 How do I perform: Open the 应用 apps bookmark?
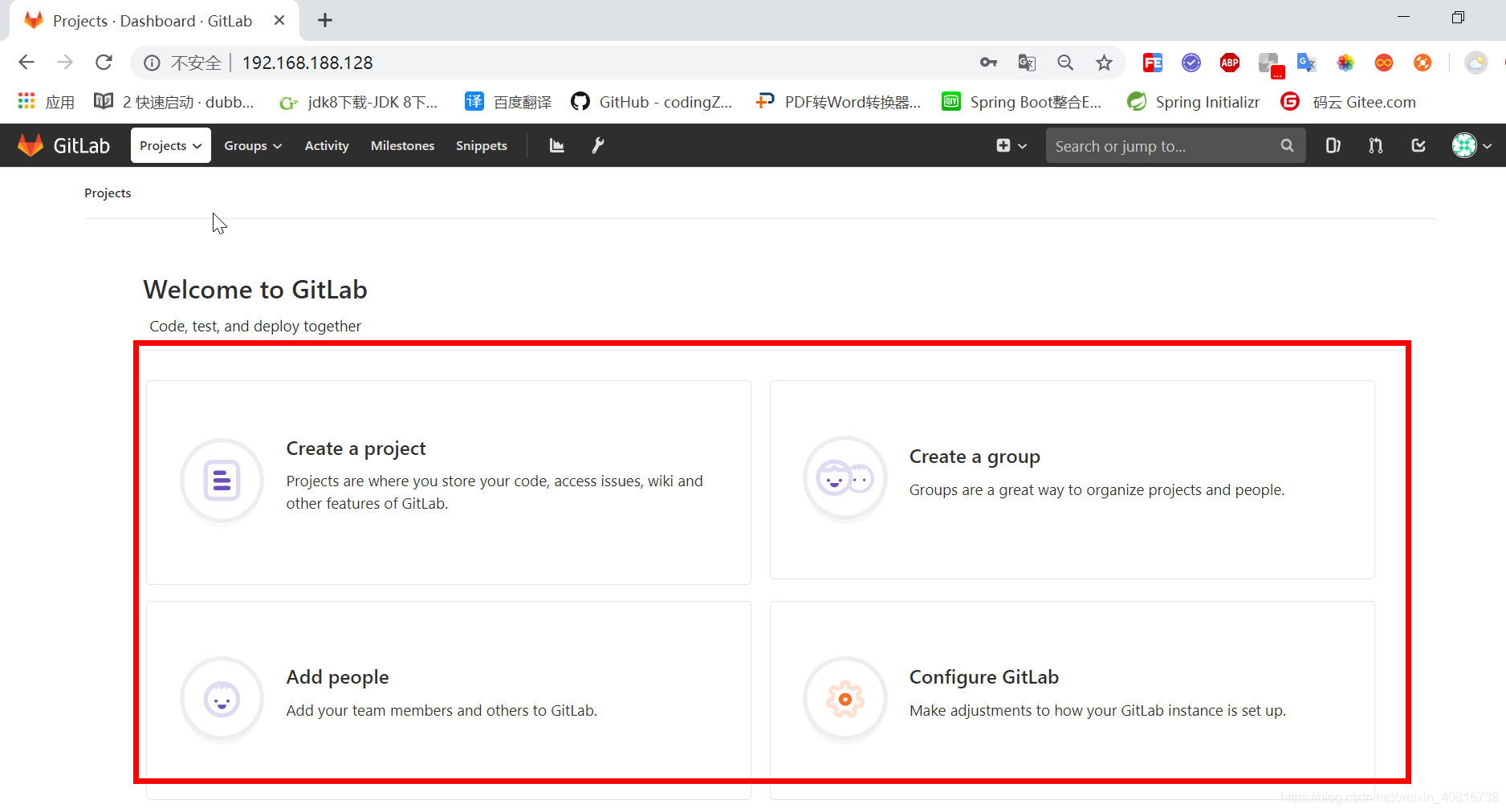(x=46, y=102)
